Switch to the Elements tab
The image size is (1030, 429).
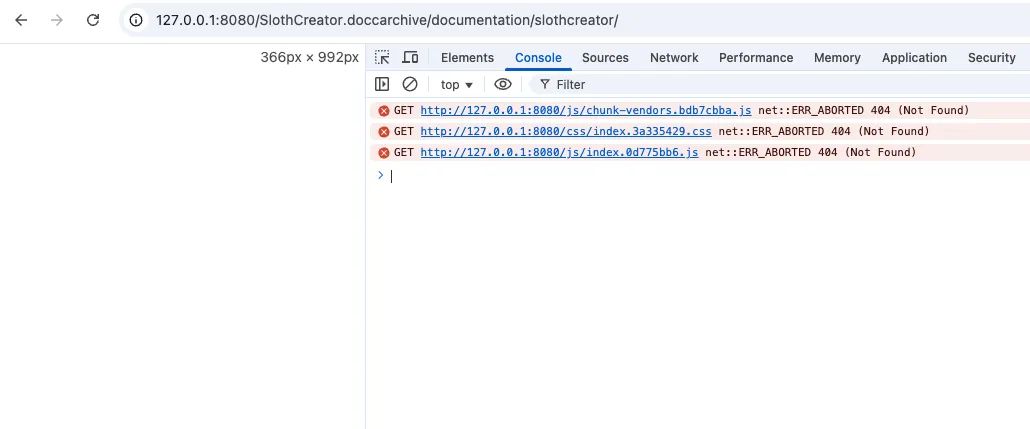(x=467, y=58)
